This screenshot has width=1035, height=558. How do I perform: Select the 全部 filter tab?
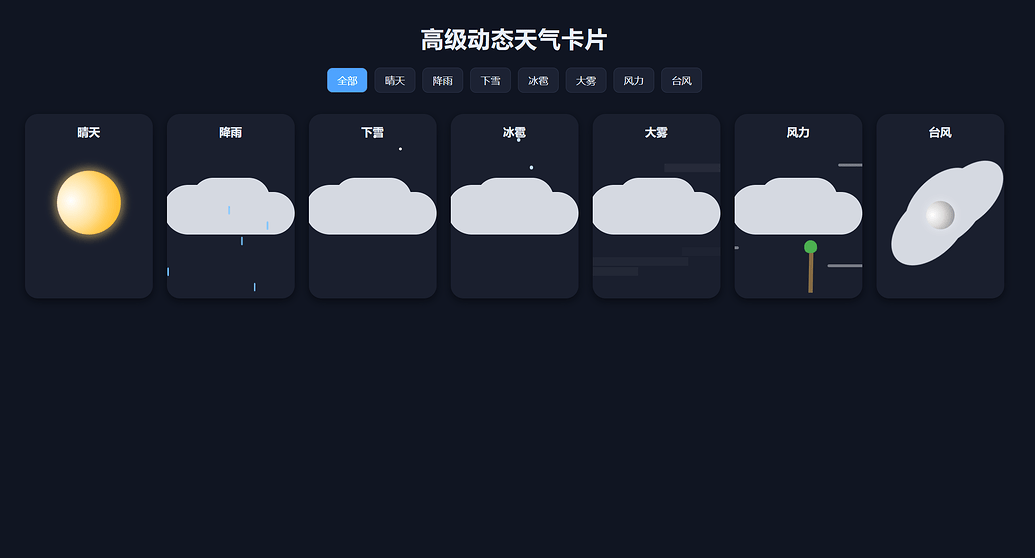(x=347, y=81)
